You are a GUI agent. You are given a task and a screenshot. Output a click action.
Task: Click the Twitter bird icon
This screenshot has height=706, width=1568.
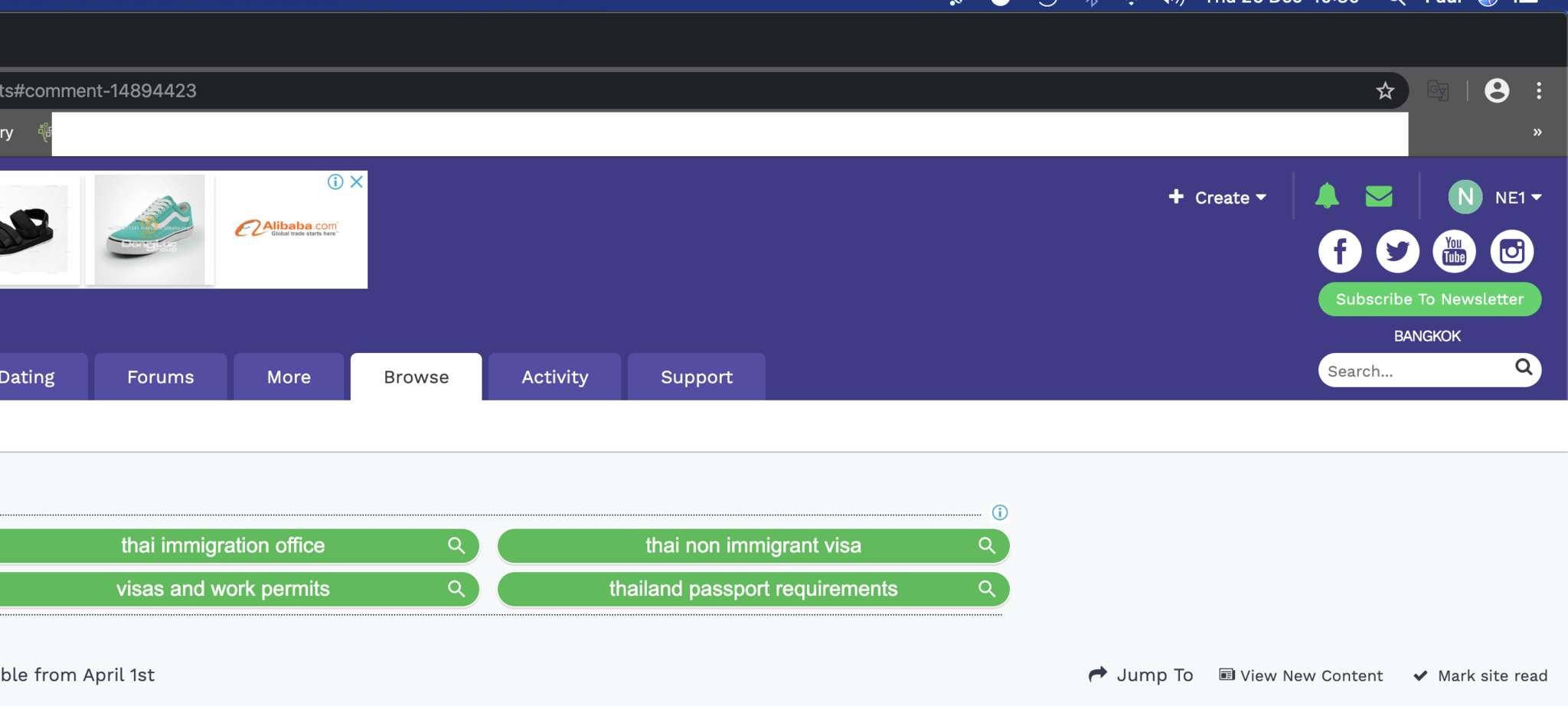pos(1398,251)
